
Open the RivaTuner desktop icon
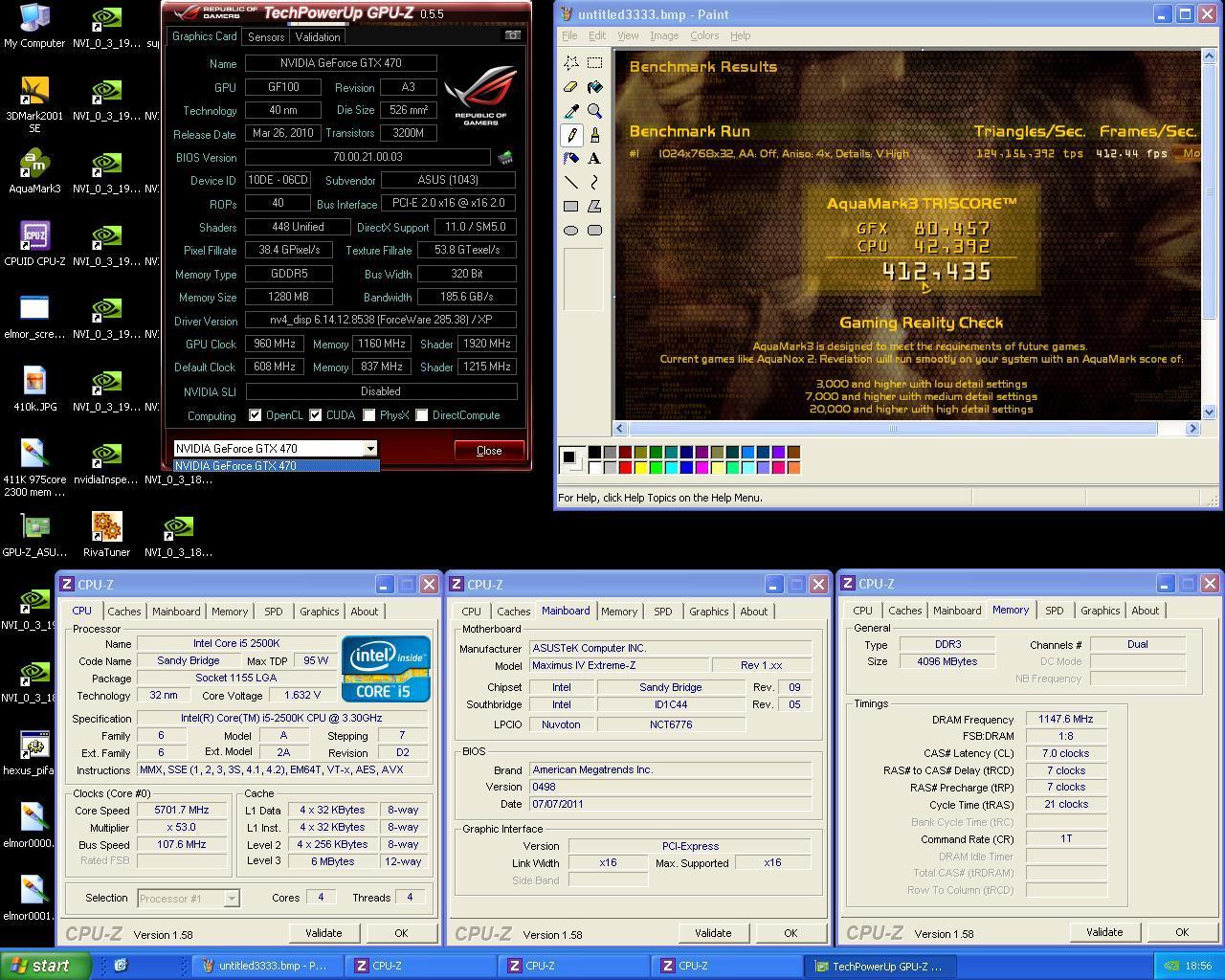[x=106, y=535]
